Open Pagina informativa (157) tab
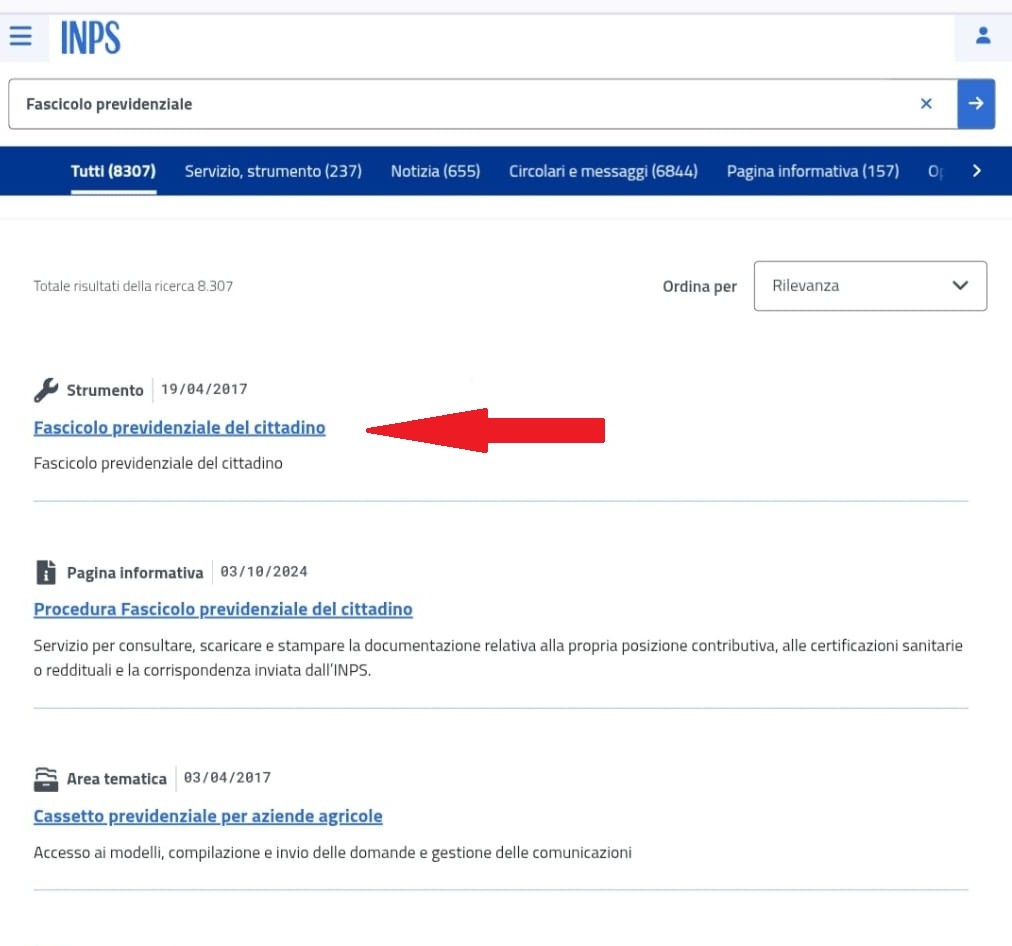Screen dimensions: 1012x946 (813, 171)
